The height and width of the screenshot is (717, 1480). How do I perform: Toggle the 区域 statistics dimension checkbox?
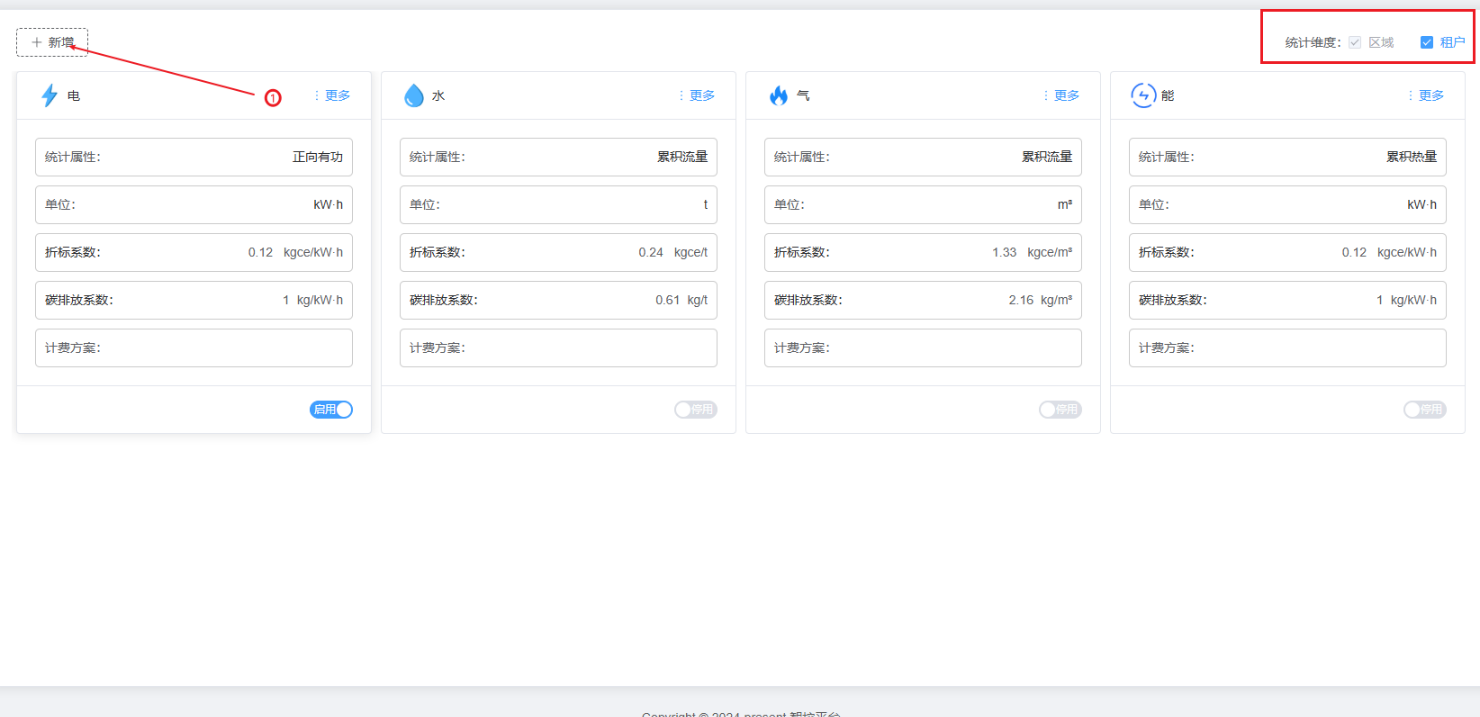point(1355,42)
